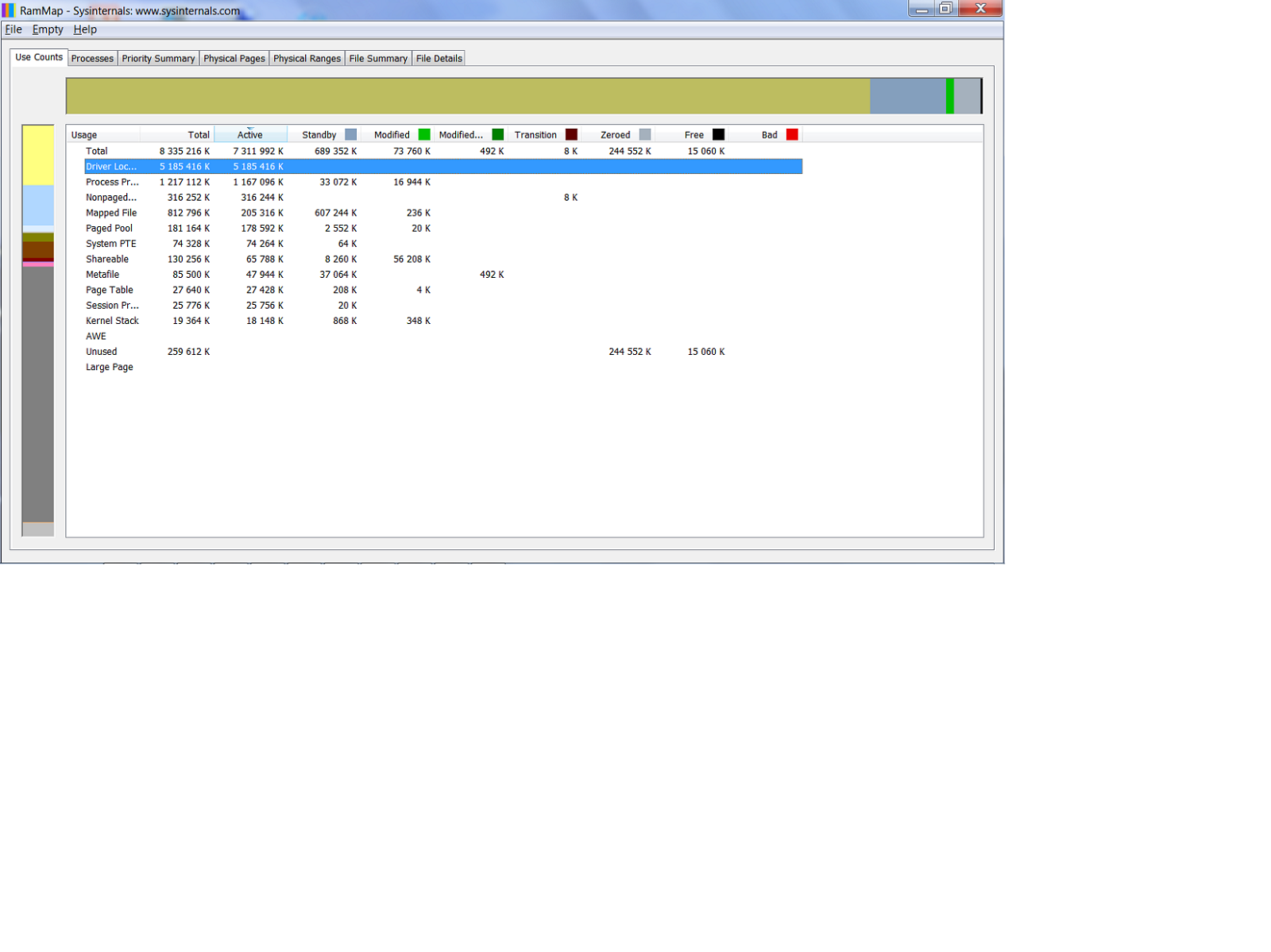Open the Help menu

pyautogui.click(x=85, y=29)
